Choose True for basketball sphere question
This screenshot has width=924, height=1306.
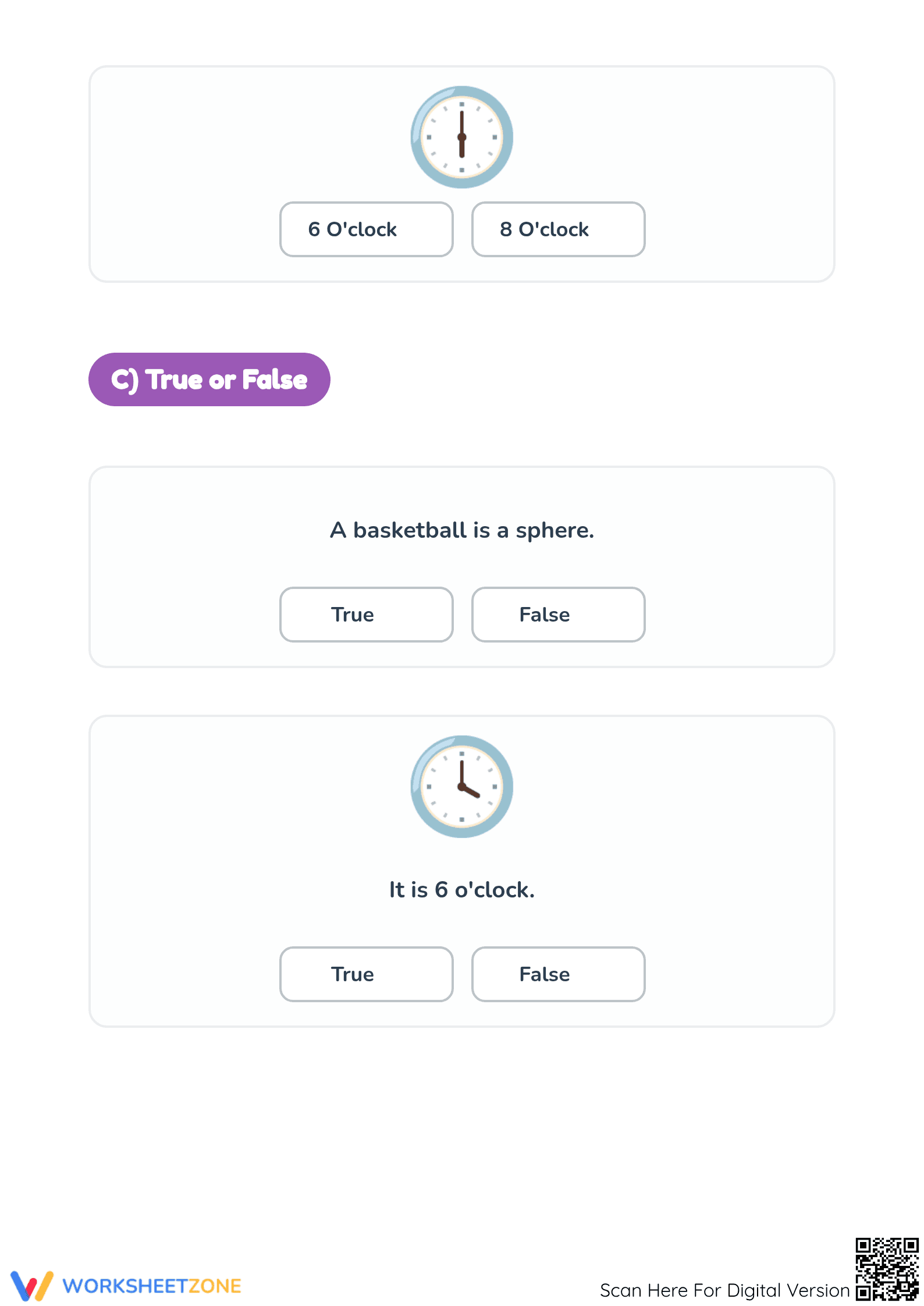366,615
